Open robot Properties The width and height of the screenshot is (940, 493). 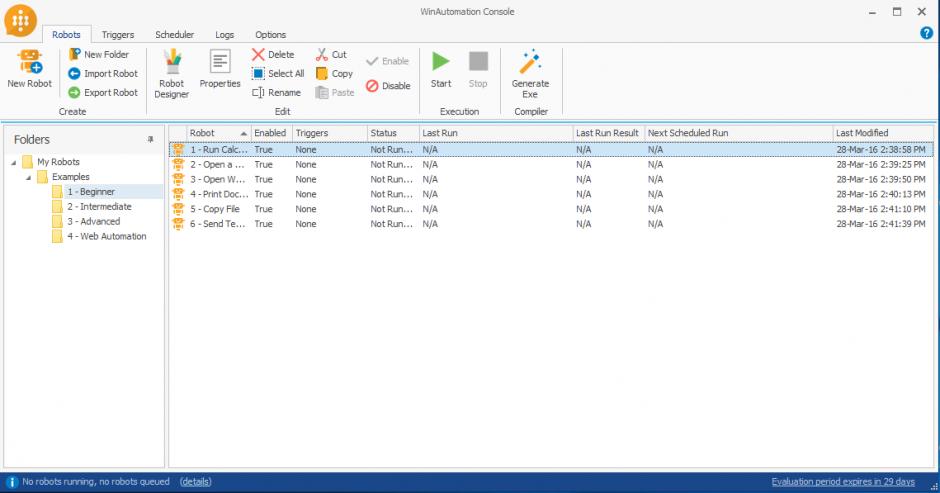pyautogui.click(x=220, y=69)
